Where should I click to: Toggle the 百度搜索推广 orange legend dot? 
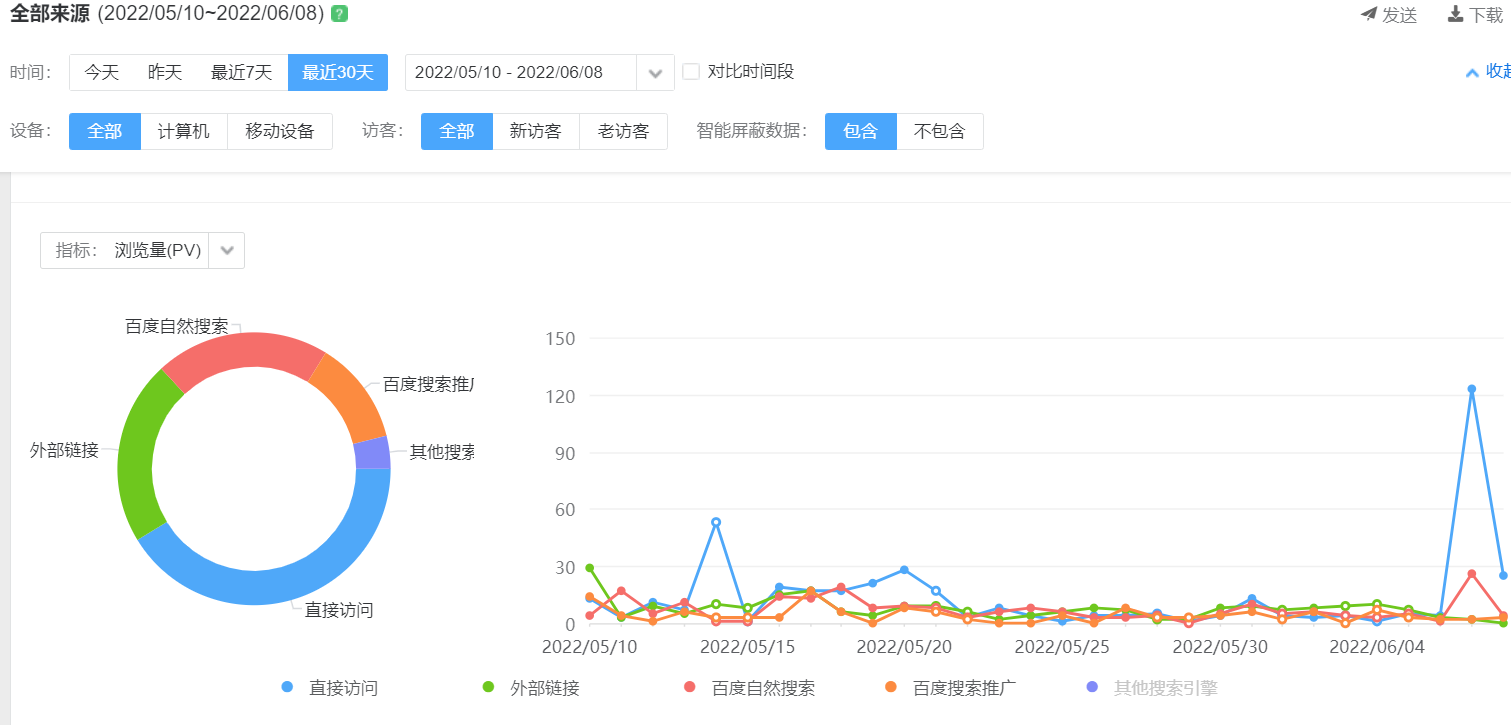coord(891,688)
